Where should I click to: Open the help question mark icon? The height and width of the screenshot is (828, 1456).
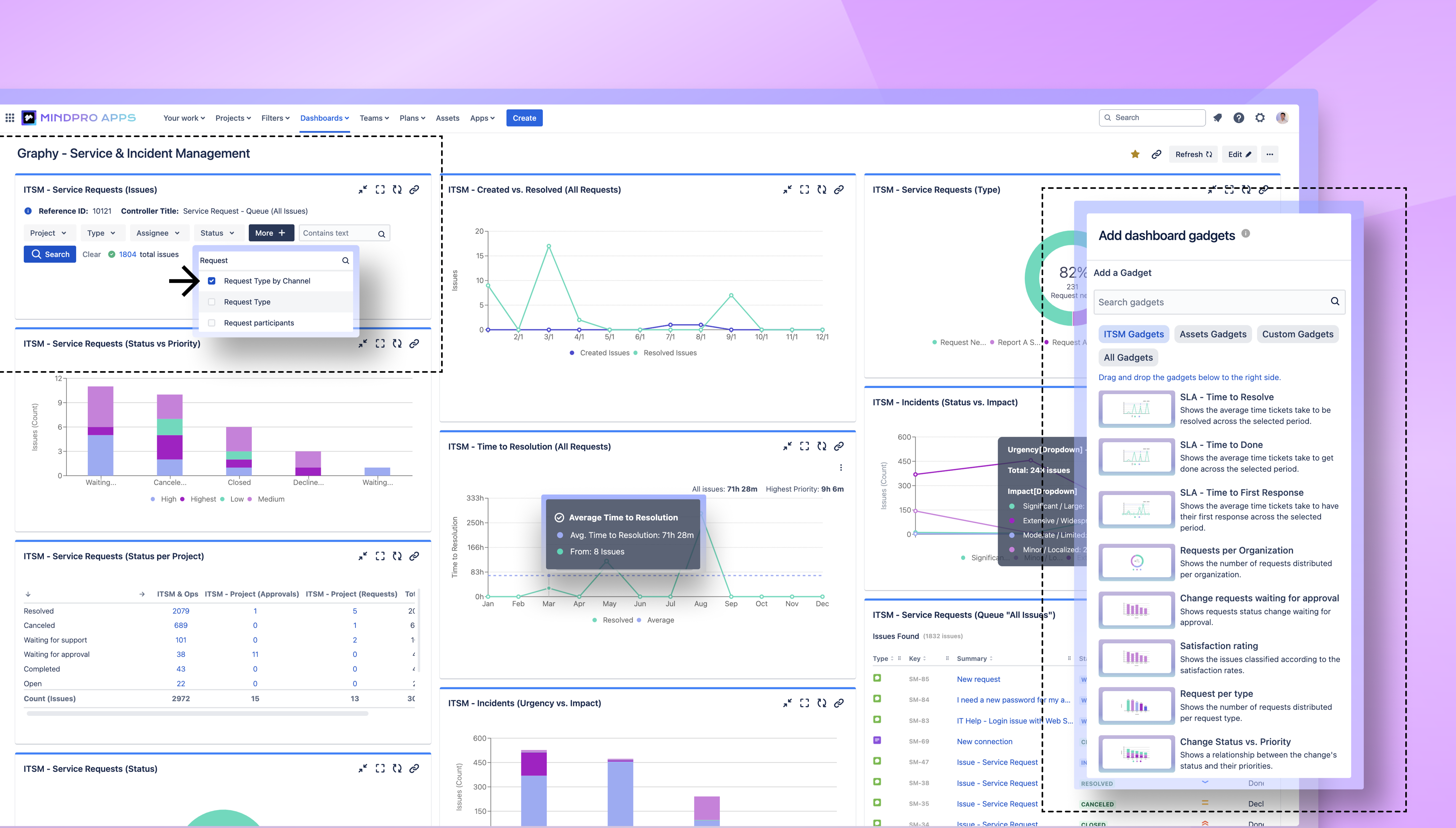click(1239, 118)
